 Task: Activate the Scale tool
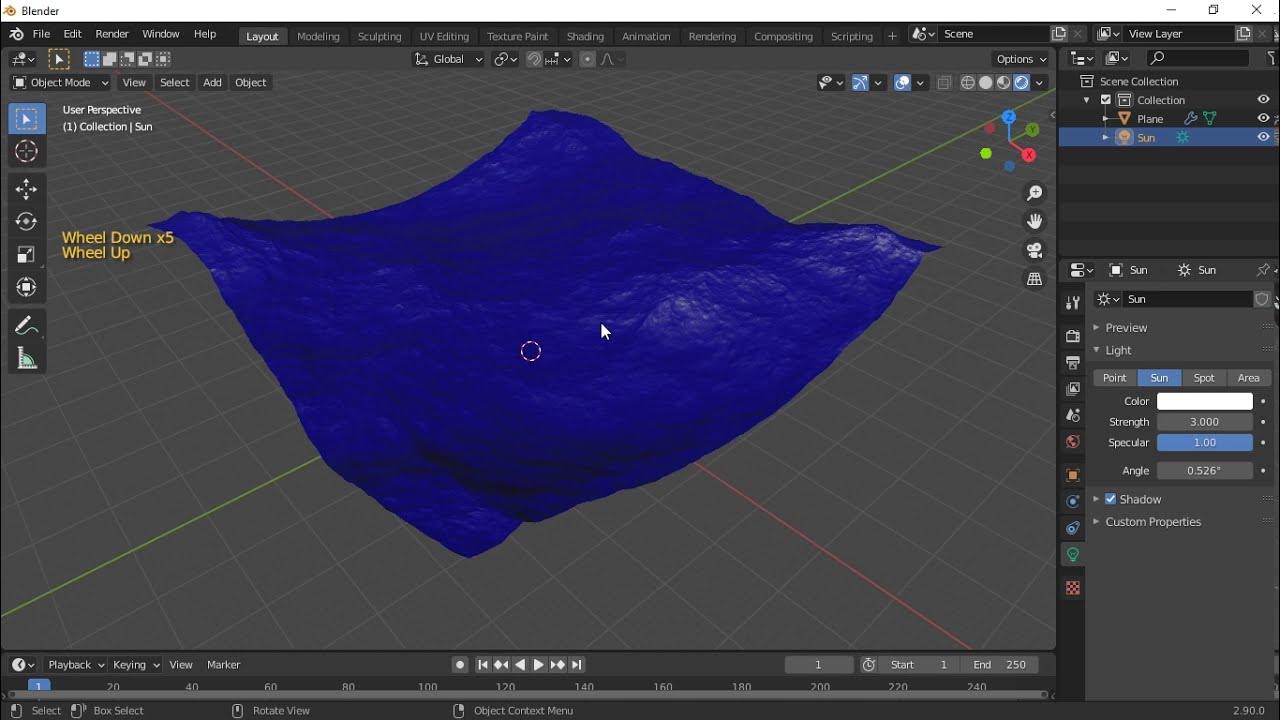click(27, 255)
